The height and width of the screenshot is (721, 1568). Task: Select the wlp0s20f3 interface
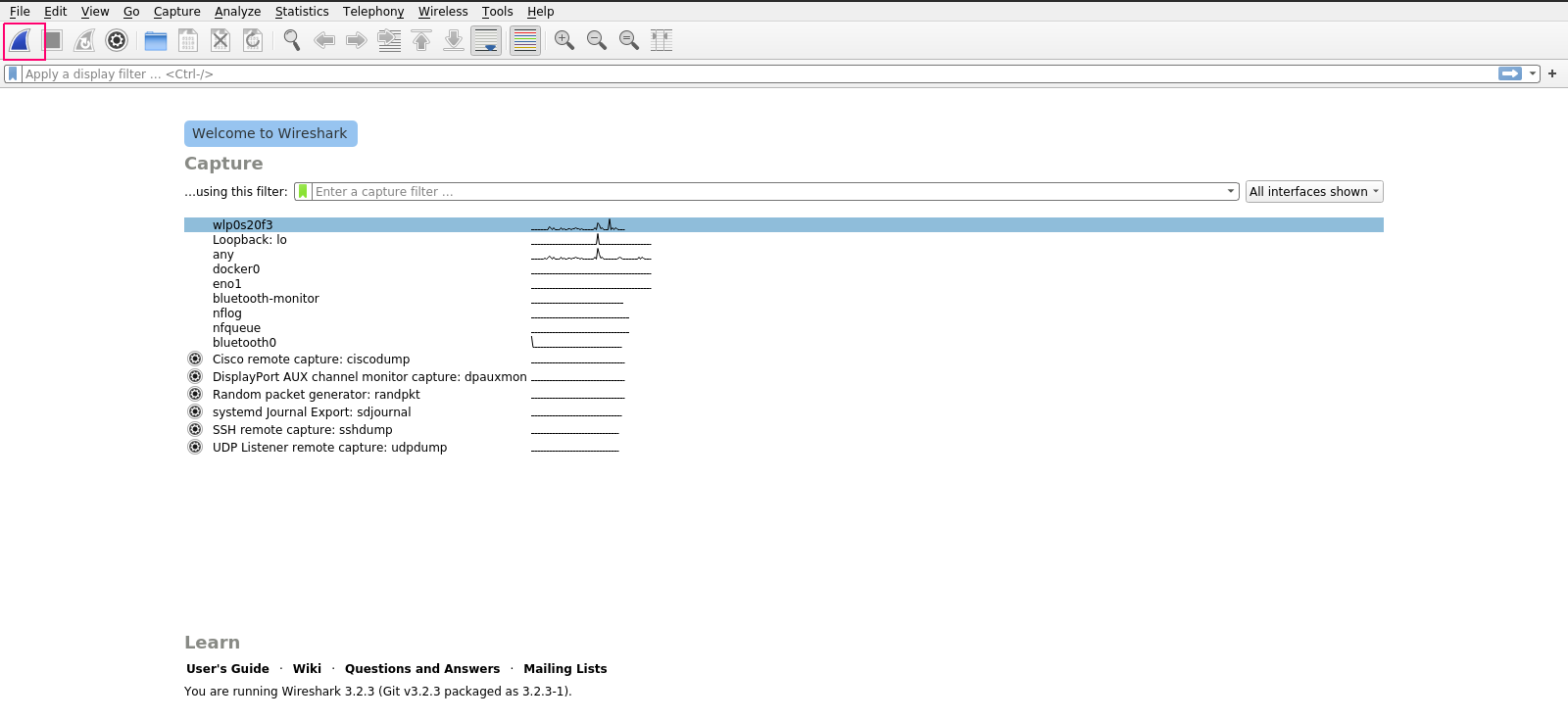[784, 224]
